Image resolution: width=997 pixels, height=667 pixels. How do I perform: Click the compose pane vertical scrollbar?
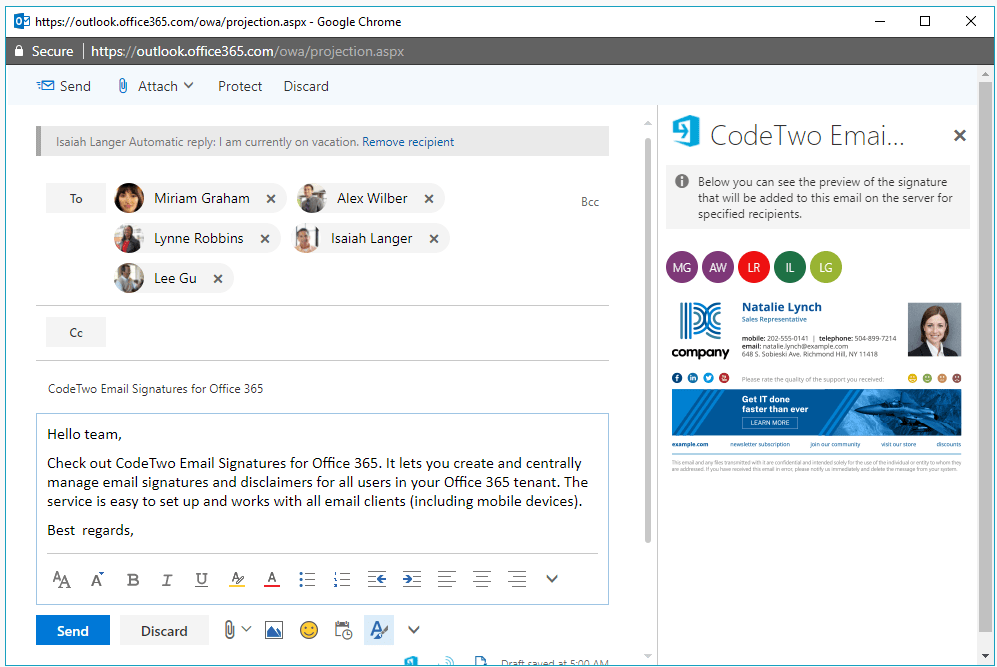coord(648,340)
